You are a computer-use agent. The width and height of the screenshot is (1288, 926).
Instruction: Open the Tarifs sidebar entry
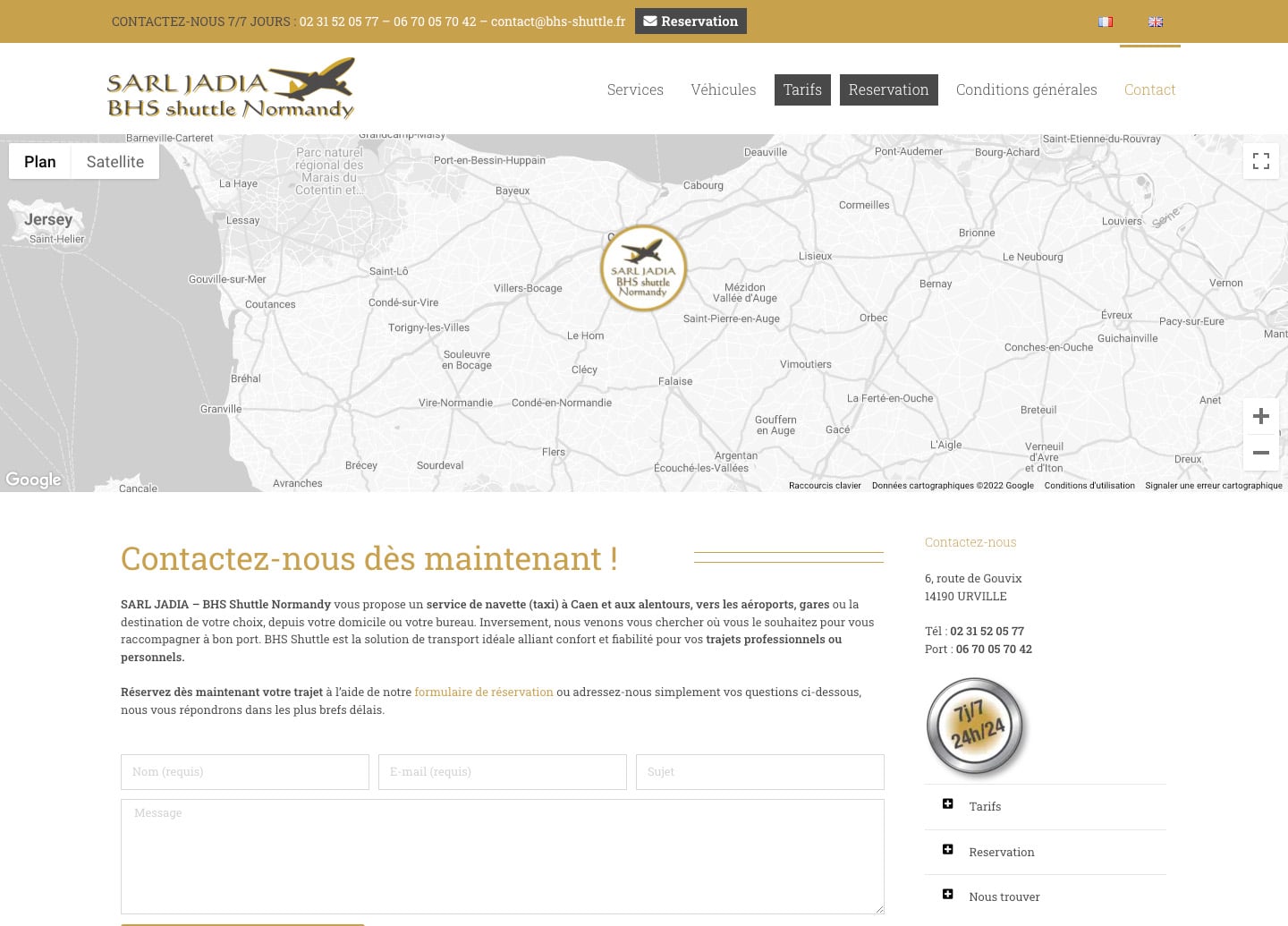click(x=985, y=806)
